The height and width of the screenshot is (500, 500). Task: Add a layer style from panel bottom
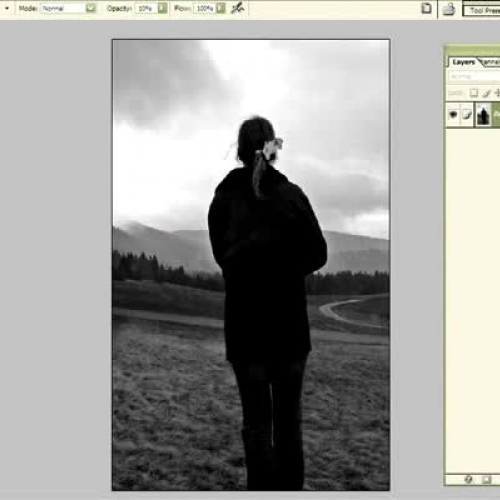(x=468, y=479)
